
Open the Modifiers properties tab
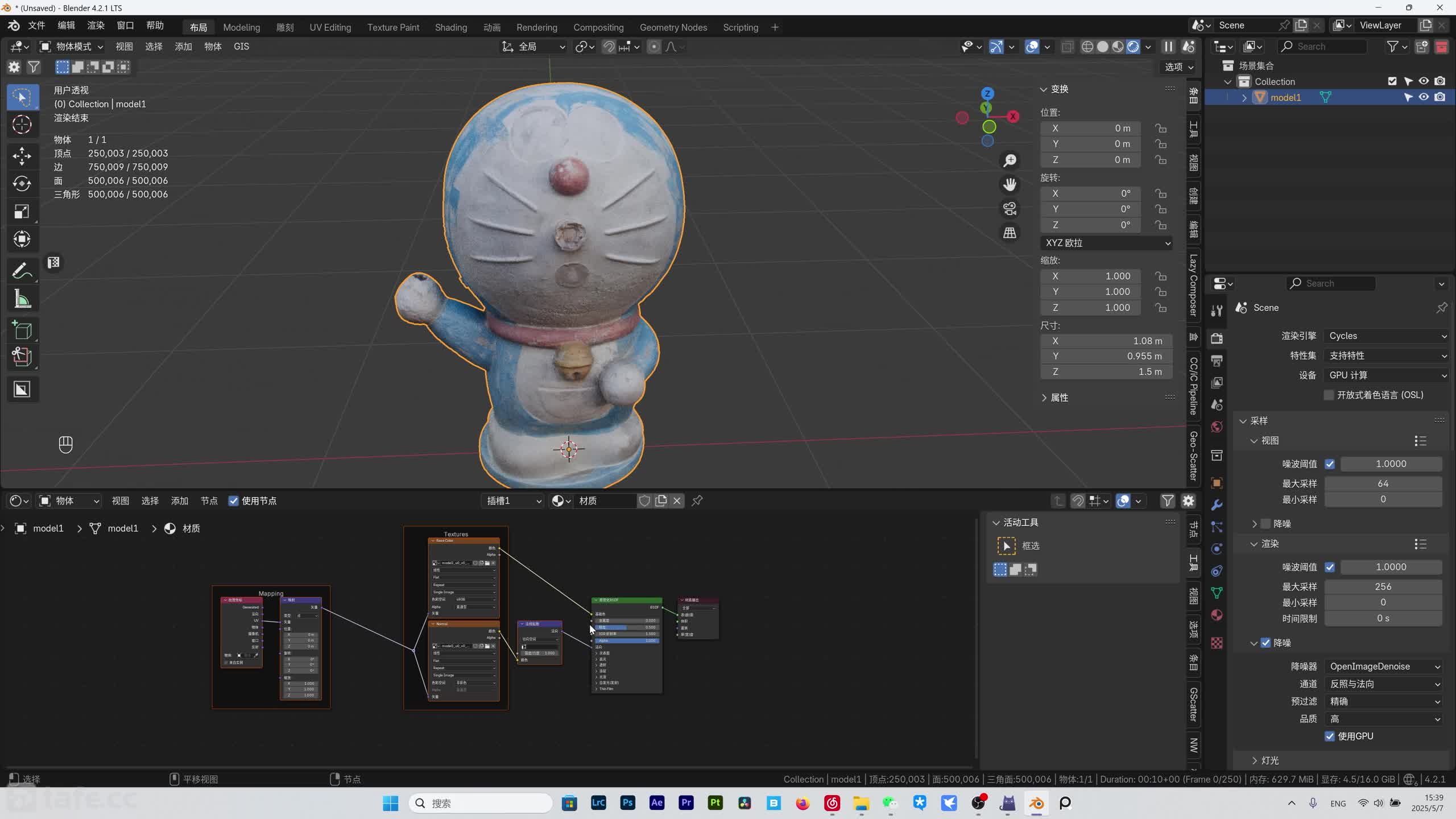point(1217,504)
